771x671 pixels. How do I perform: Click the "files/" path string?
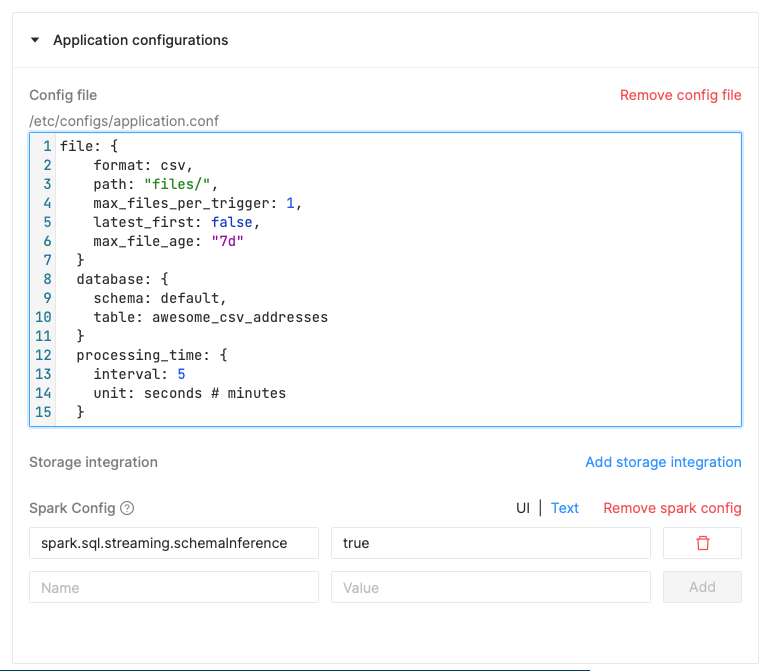coord(177,184)
